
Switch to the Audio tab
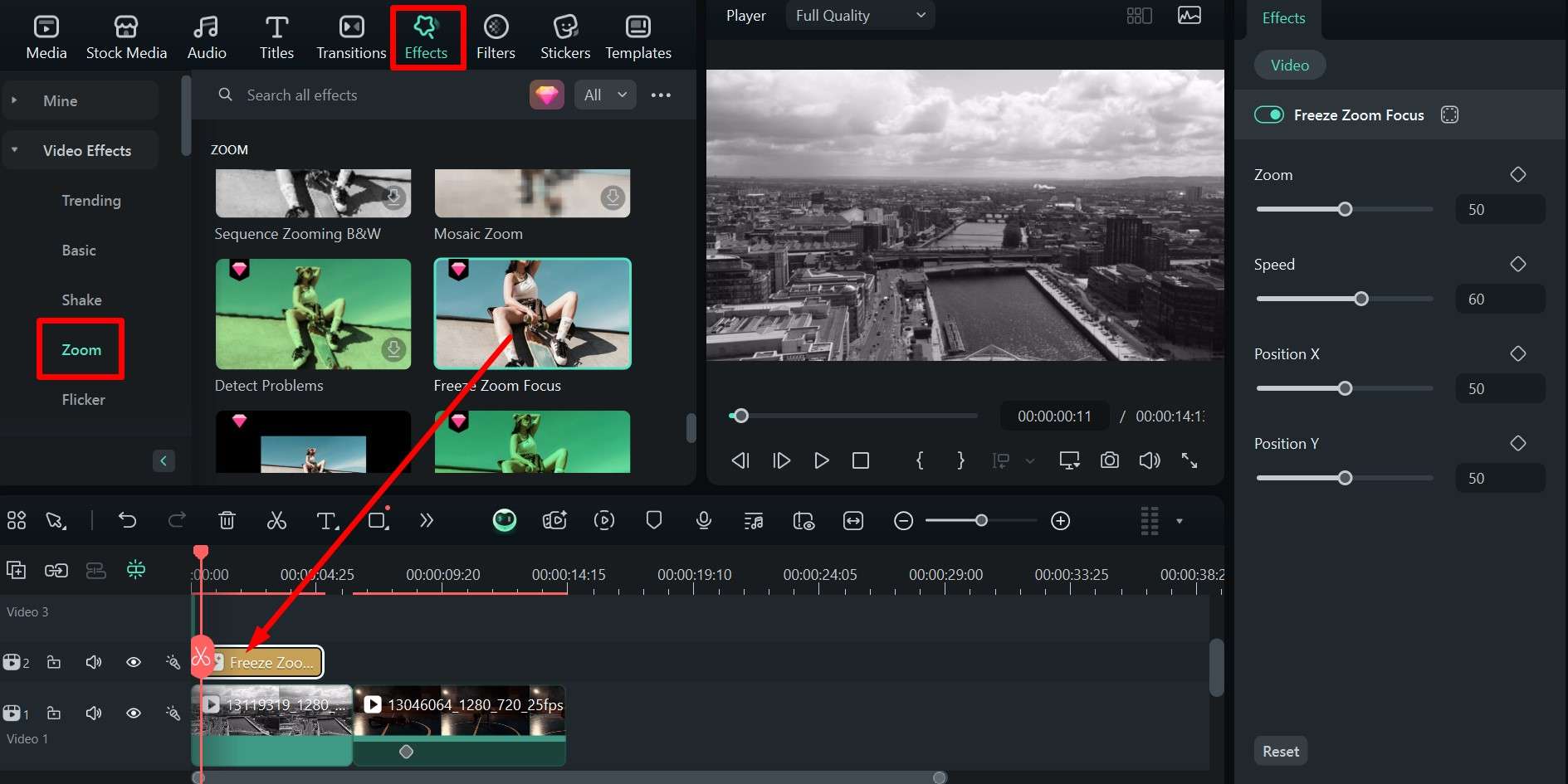pyautogui.click(x=207, y=37)
